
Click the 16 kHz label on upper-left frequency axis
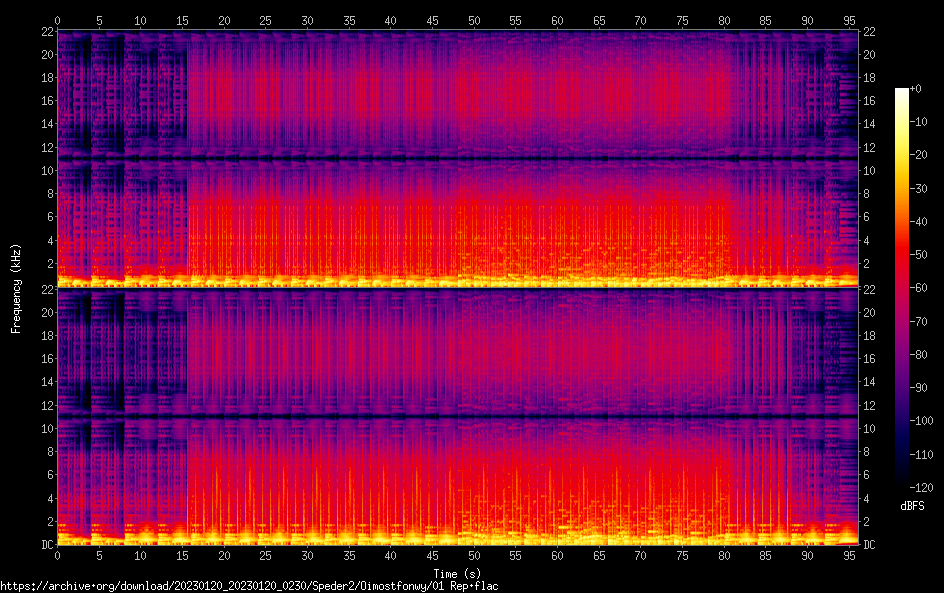point(44,101)
